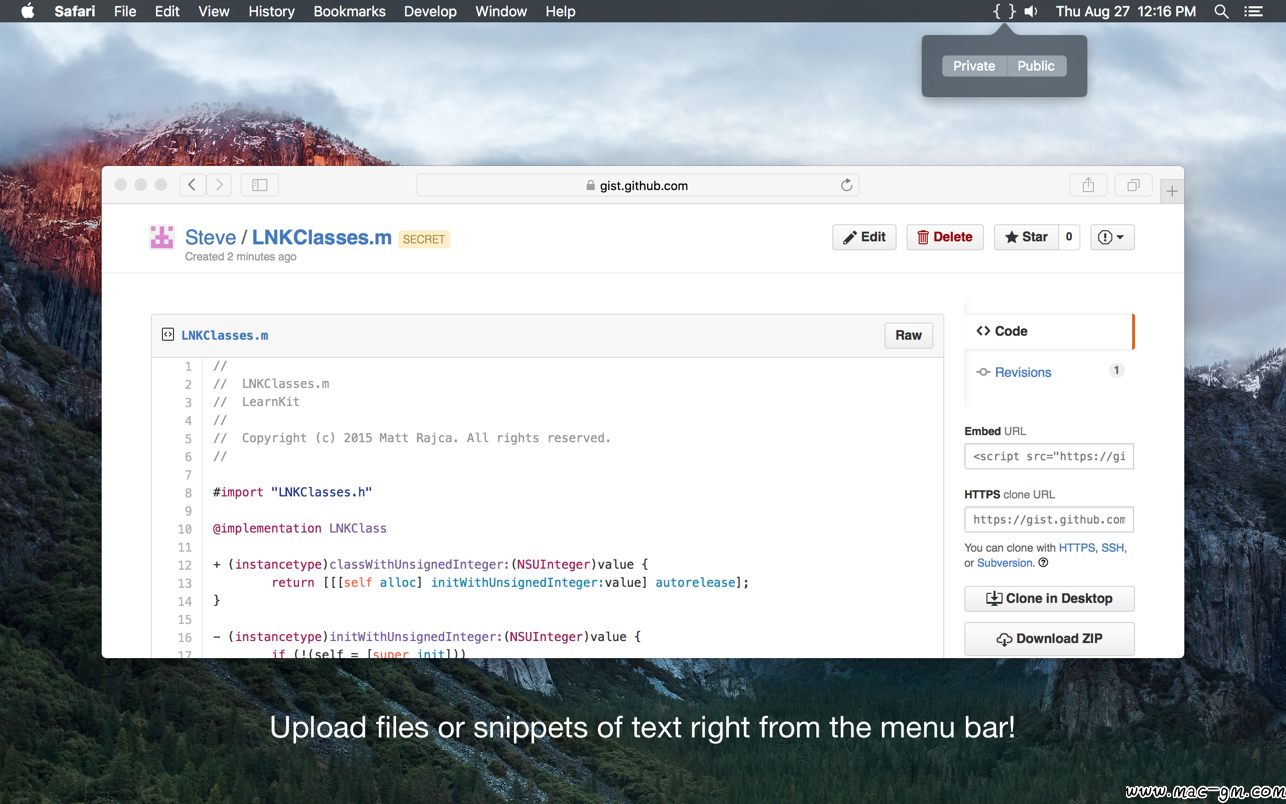
Task: Reload the gist.github.com page
Action: (846, 185)
